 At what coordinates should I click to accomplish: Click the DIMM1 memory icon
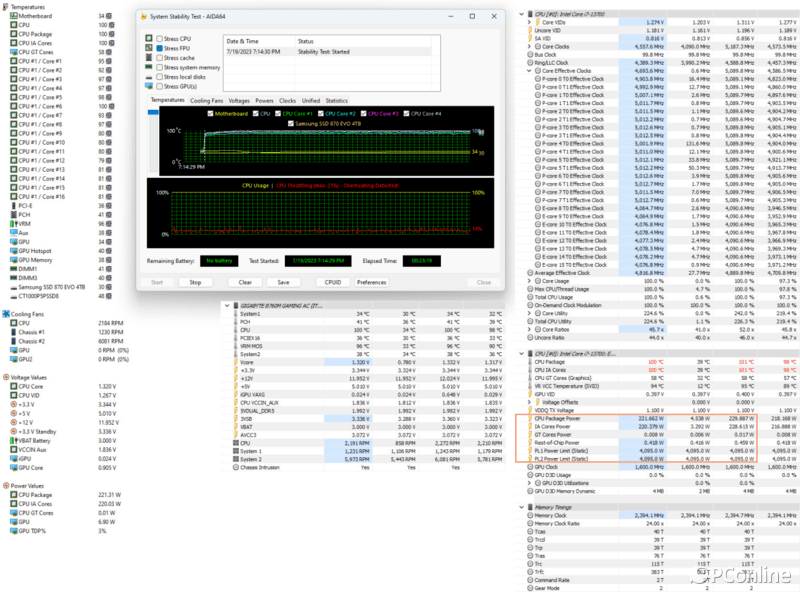pos(14,269)
